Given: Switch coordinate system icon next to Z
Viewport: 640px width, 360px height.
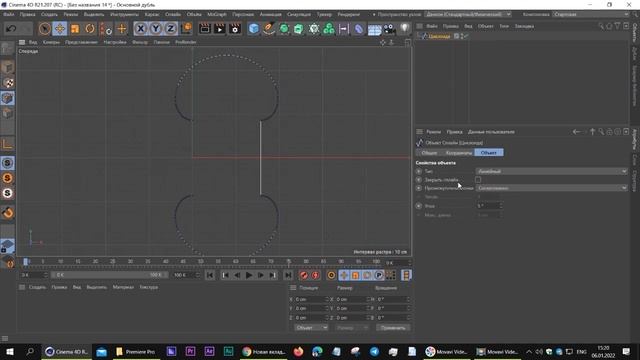Looking at the screenshot, I should [x=186, y=29].
